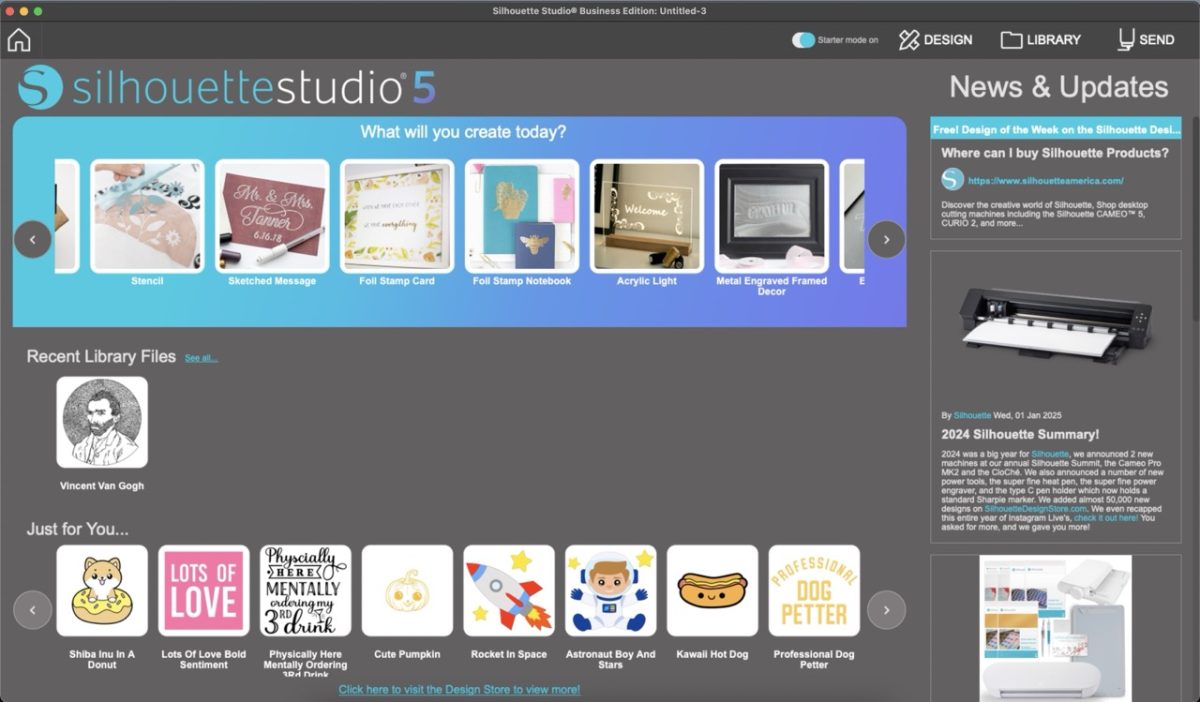Select the Rocket In Space design
Image resolution: width=1200 pixels, height=702 pixels.
click(509, 591)
